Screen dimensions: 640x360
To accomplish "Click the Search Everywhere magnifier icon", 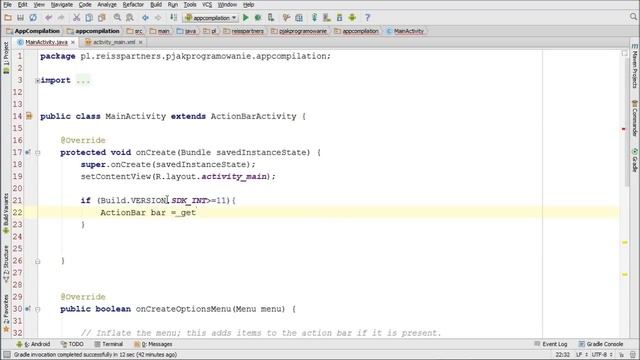I will click(633, 17).
